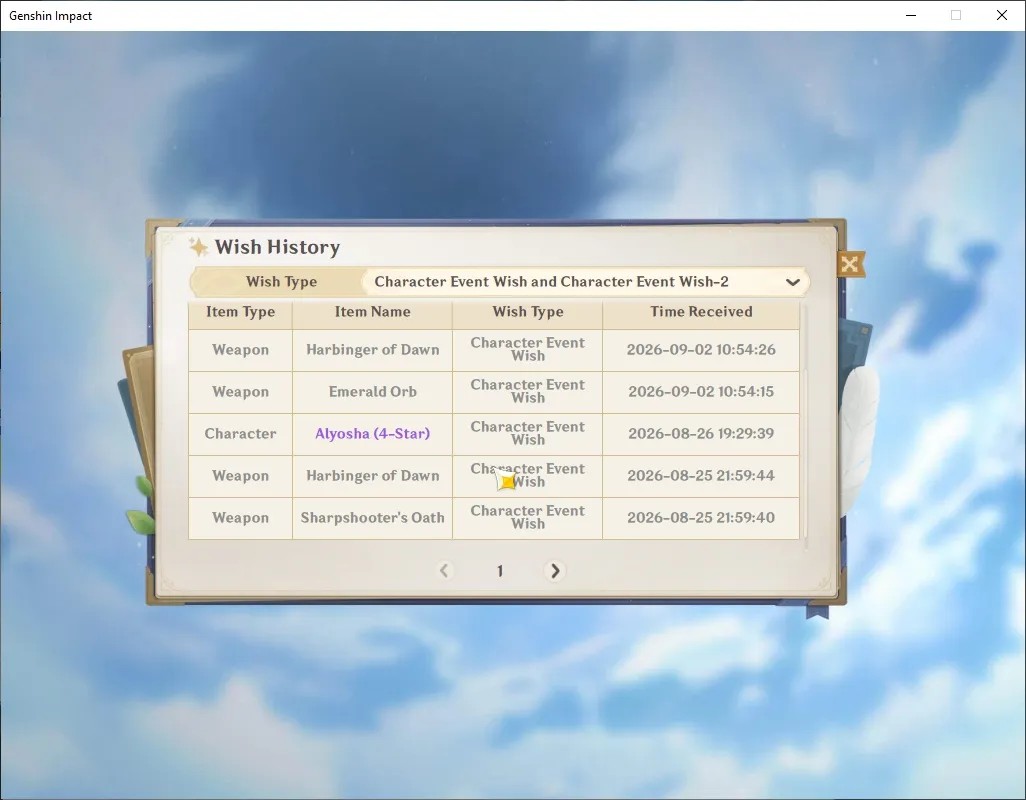Viewport: 1026px width, 800px height.
Task: Expand the Wish Type dropdown chevron
Action: click(x=792, y=282)
